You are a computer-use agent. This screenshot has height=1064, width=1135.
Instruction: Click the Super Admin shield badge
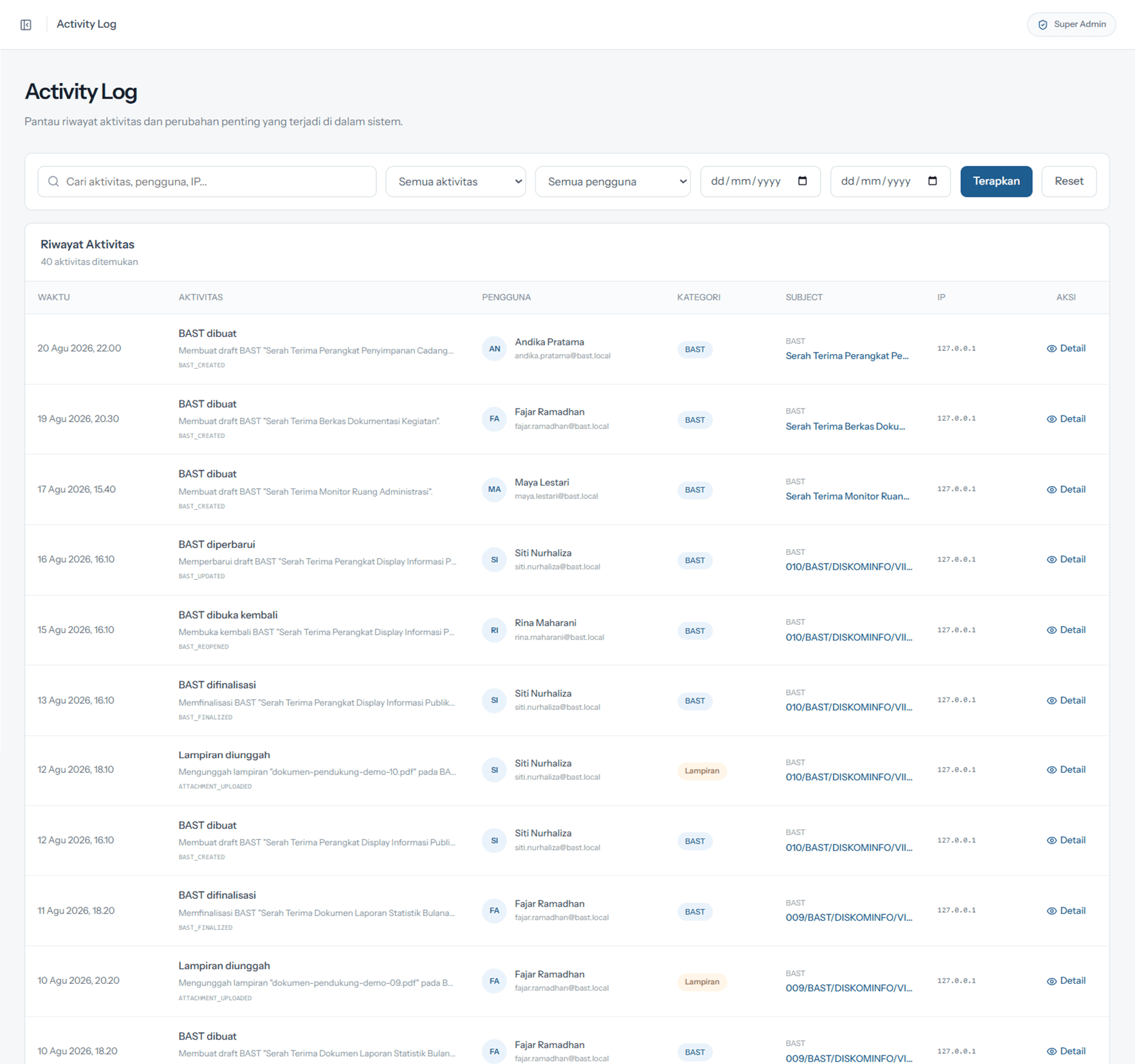1071,24
